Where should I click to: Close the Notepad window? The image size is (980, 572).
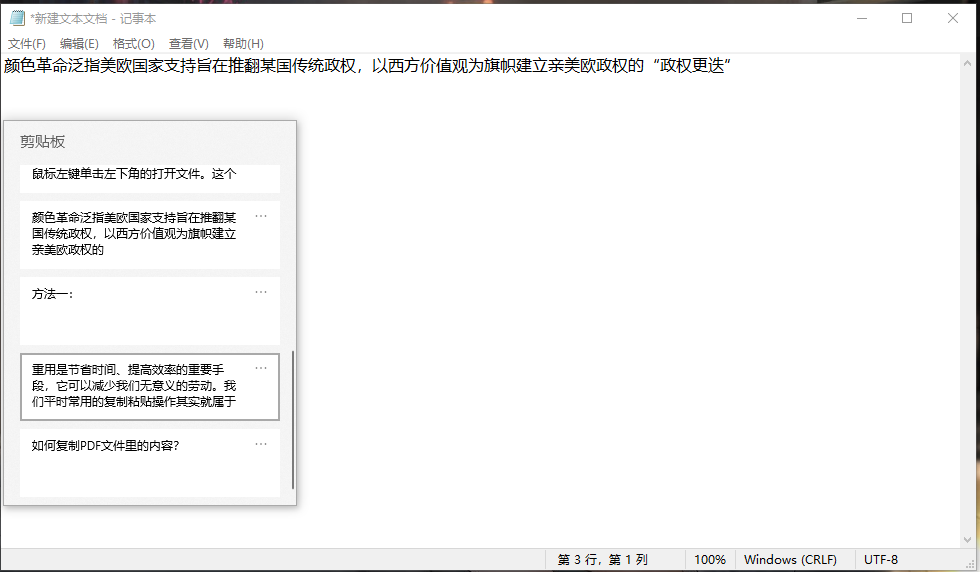[952, 18]
